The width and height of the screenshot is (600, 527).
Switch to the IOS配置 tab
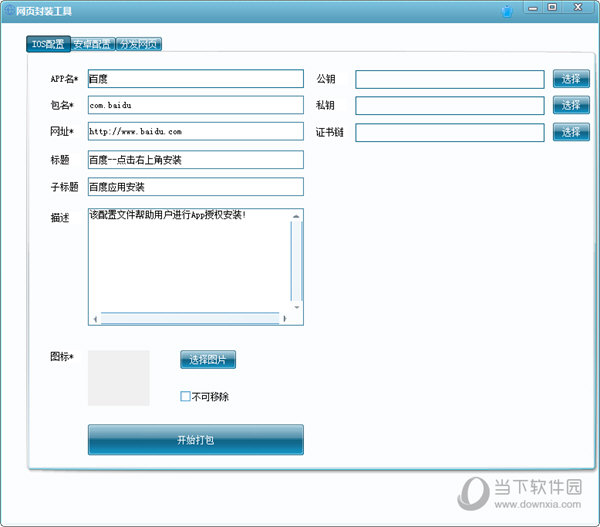[x=48, y=44]
